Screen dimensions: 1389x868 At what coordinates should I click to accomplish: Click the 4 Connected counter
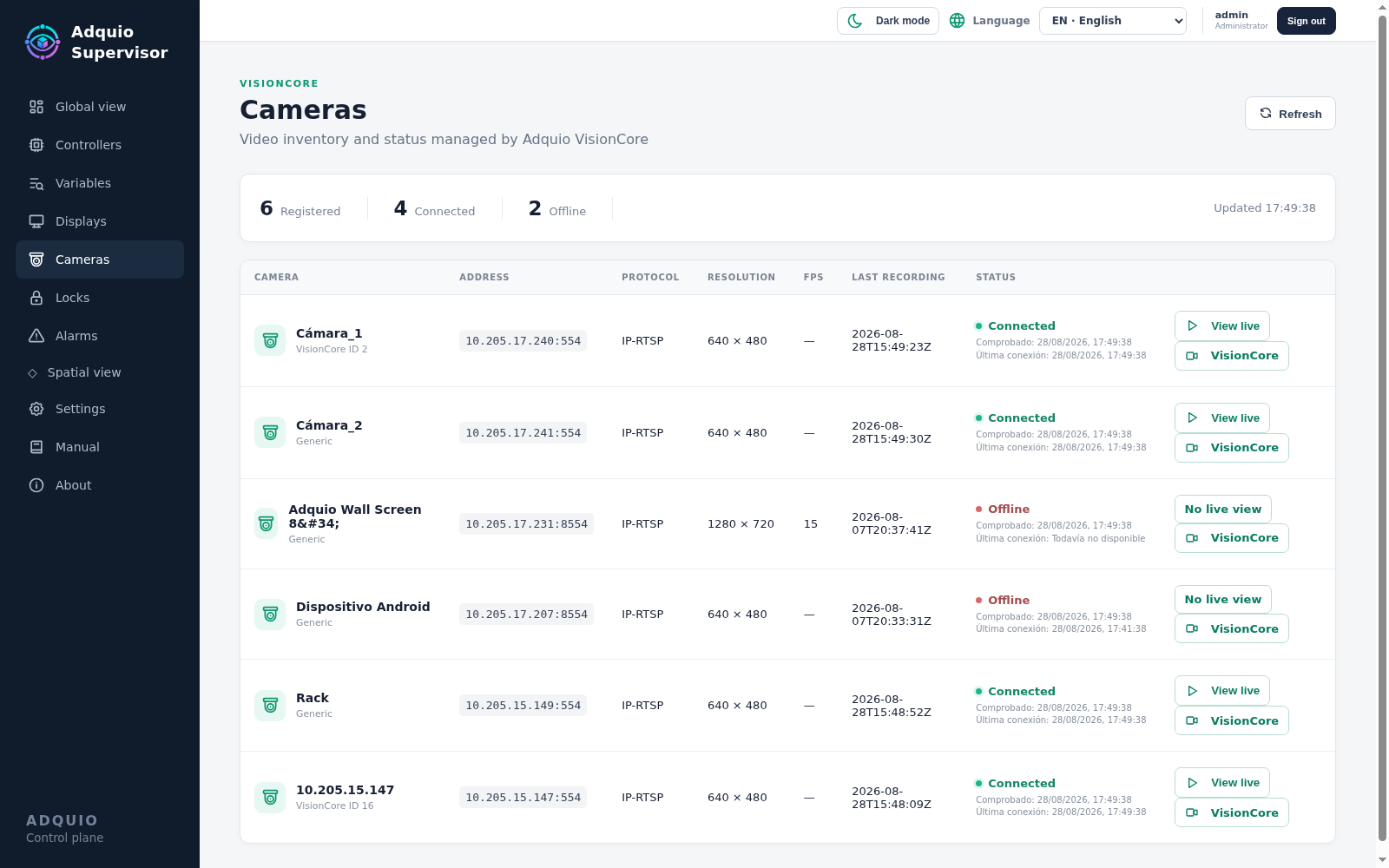coord(434,208)
